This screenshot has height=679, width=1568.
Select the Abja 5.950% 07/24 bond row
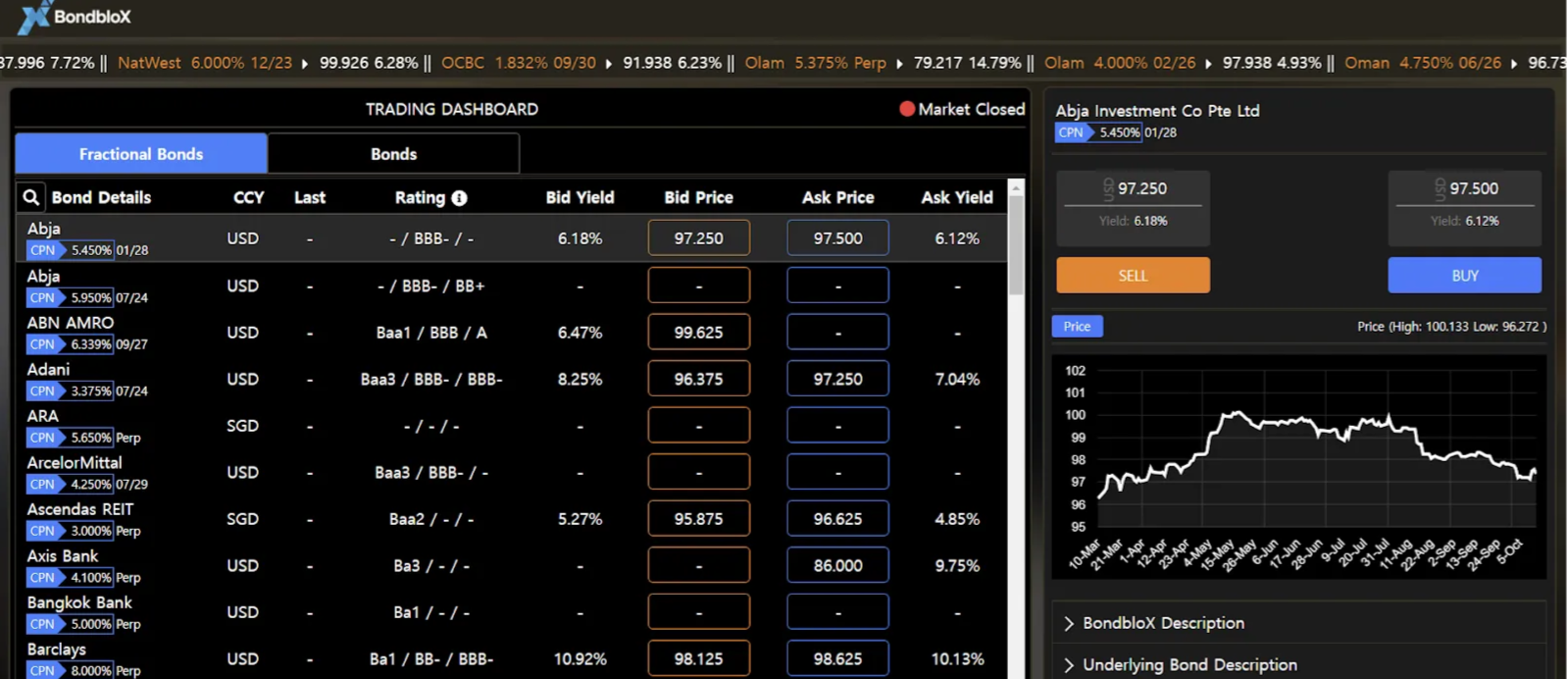[x=511, y=286]
